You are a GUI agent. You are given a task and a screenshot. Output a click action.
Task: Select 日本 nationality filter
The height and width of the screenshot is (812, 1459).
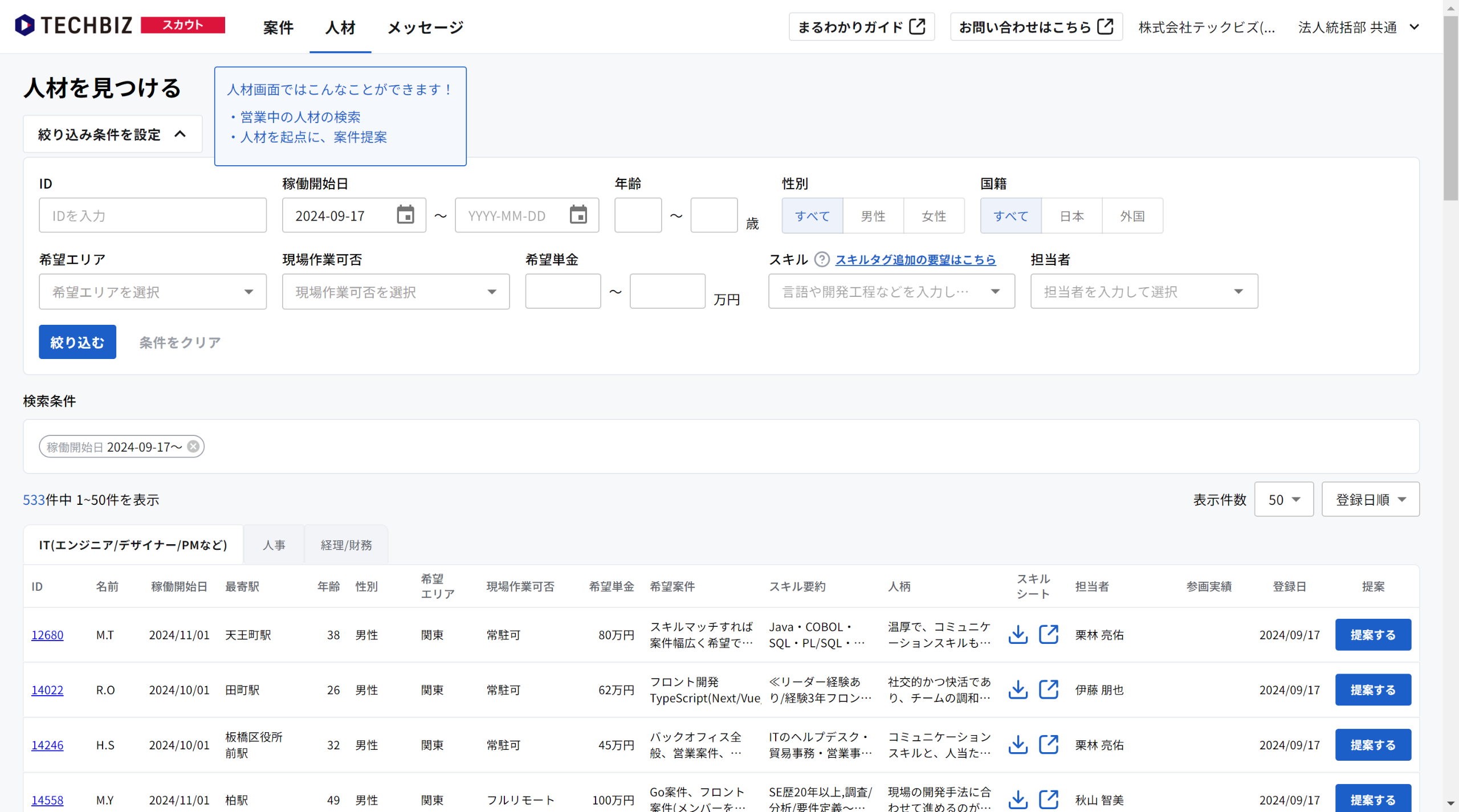(1071, 216)
